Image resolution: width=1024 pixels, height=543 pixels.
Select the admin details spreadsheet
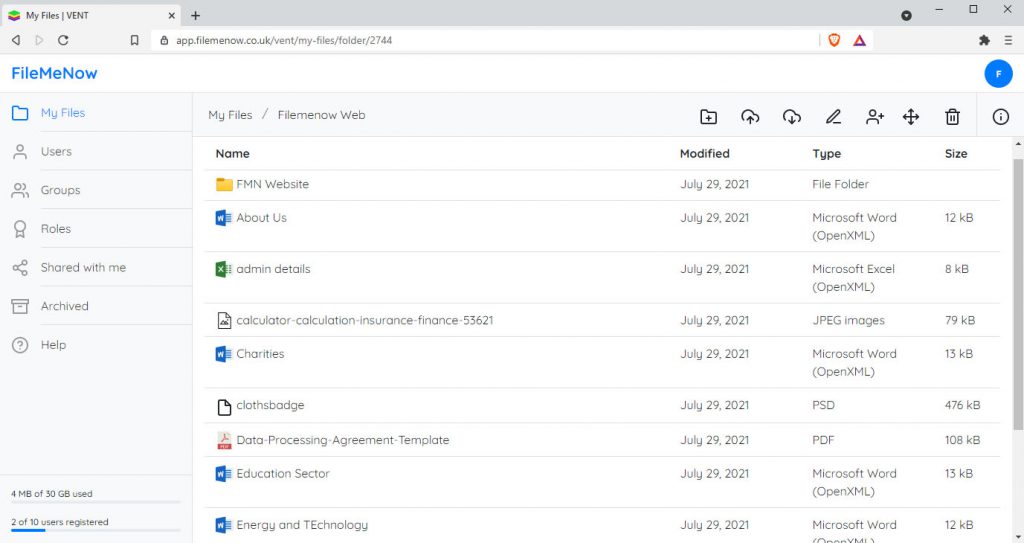click(x=273, y=269)
